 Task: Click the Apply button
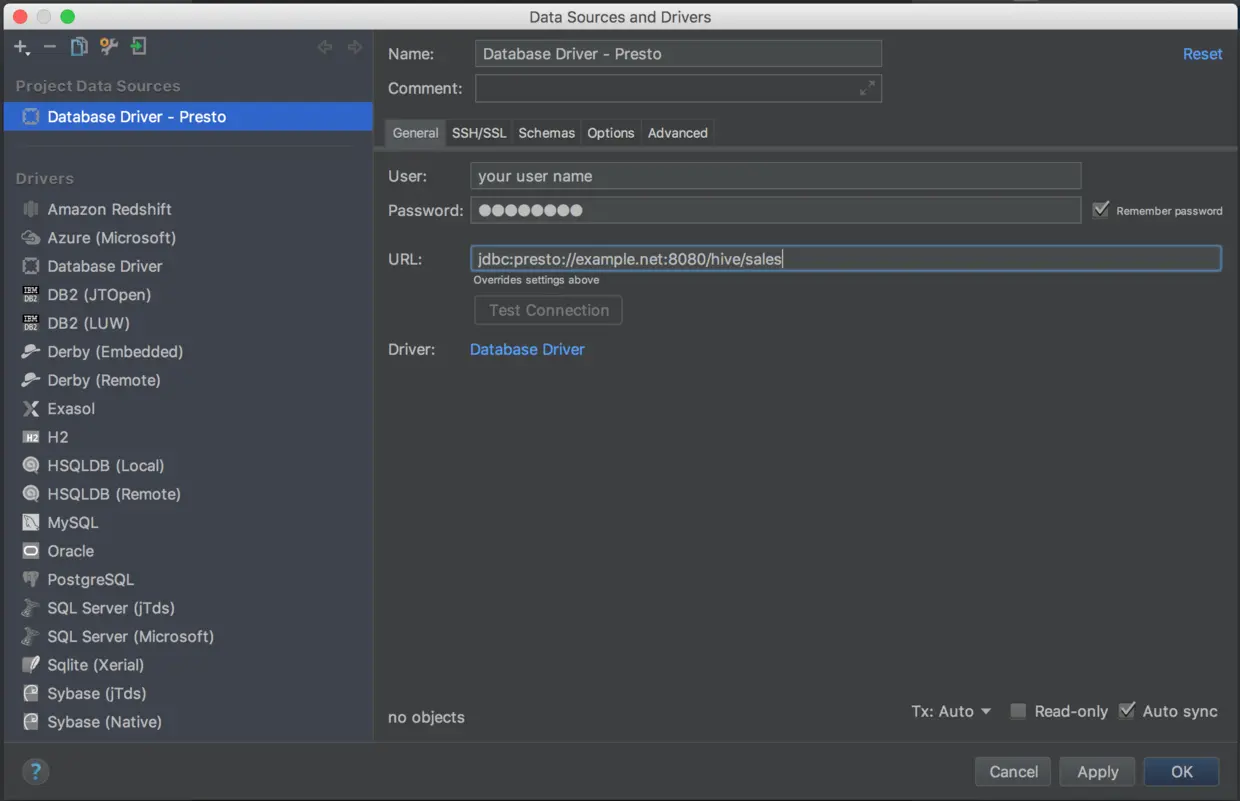click(1097, 771)
